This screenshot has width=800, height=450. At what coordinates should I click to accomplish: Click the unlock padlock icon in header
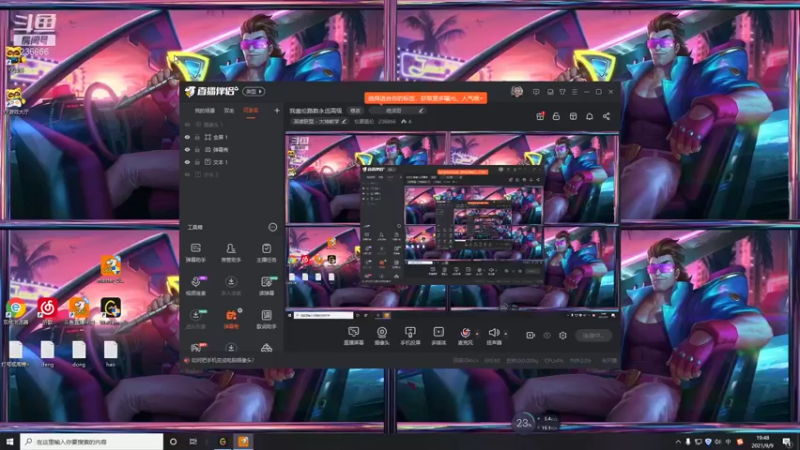[556, 116]
